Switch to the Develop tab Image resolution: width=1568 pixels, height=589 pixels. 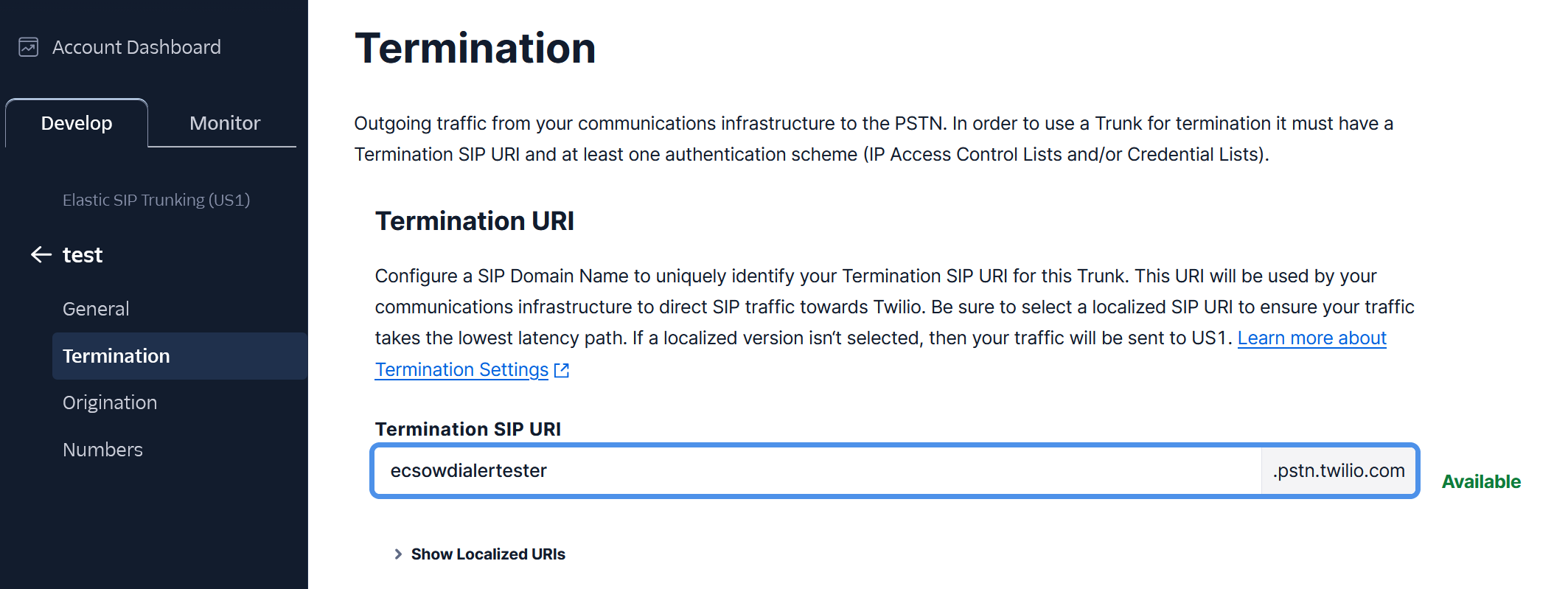coord(77,123)
